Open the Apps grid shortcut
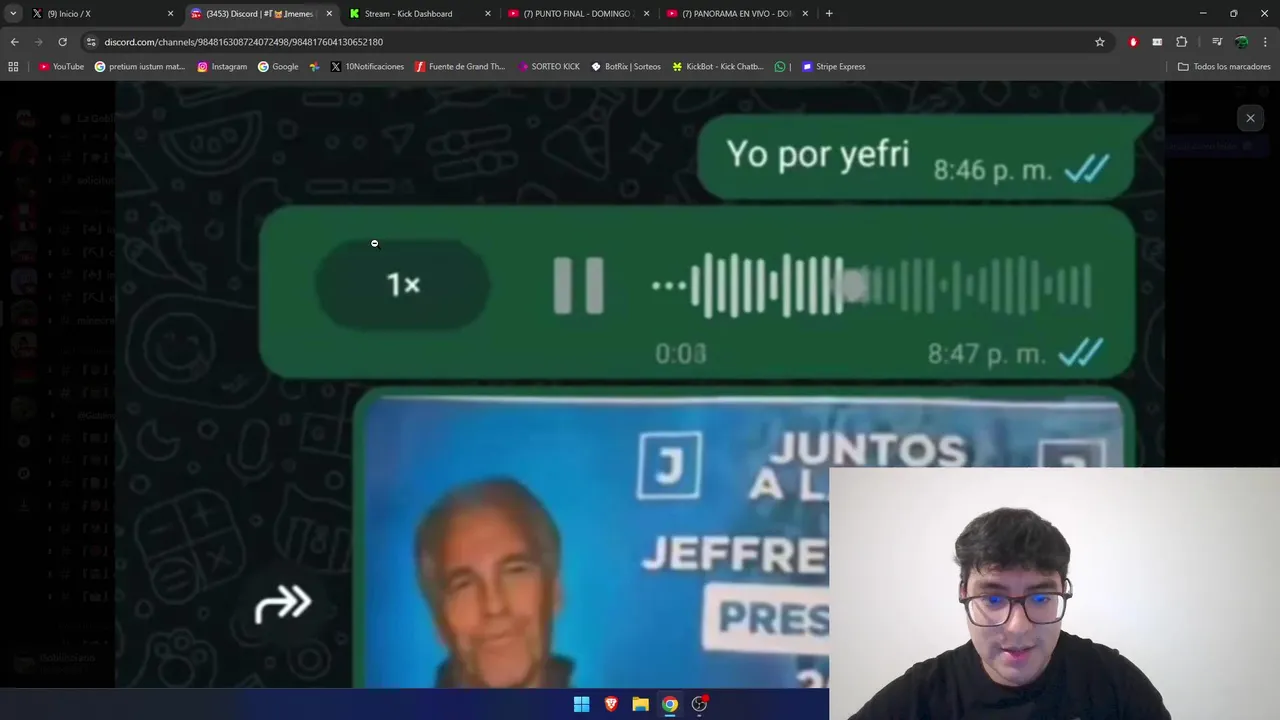The height and width of the screenshot is (720, 1280). click(13, 67)
